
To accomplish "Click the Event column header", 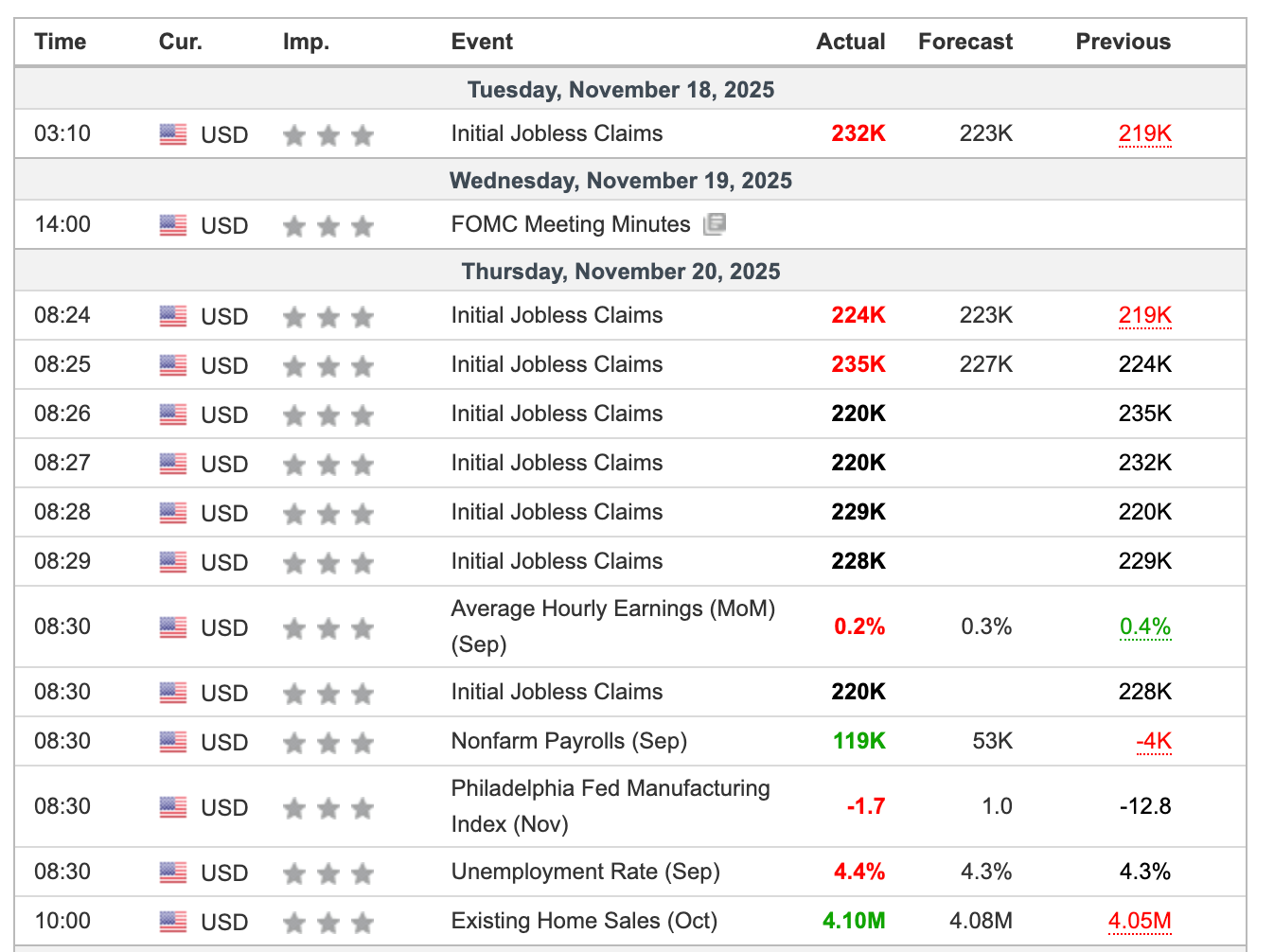I will pos(482,42).
